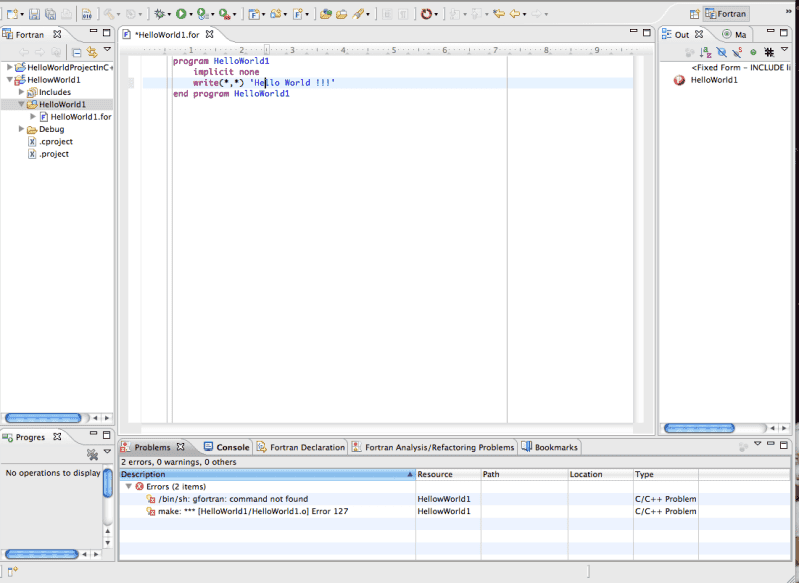The height and width of the screenshot is (583, 799).
Task: Expand the Debug folder in project tree
Action: tap(21, 129)
